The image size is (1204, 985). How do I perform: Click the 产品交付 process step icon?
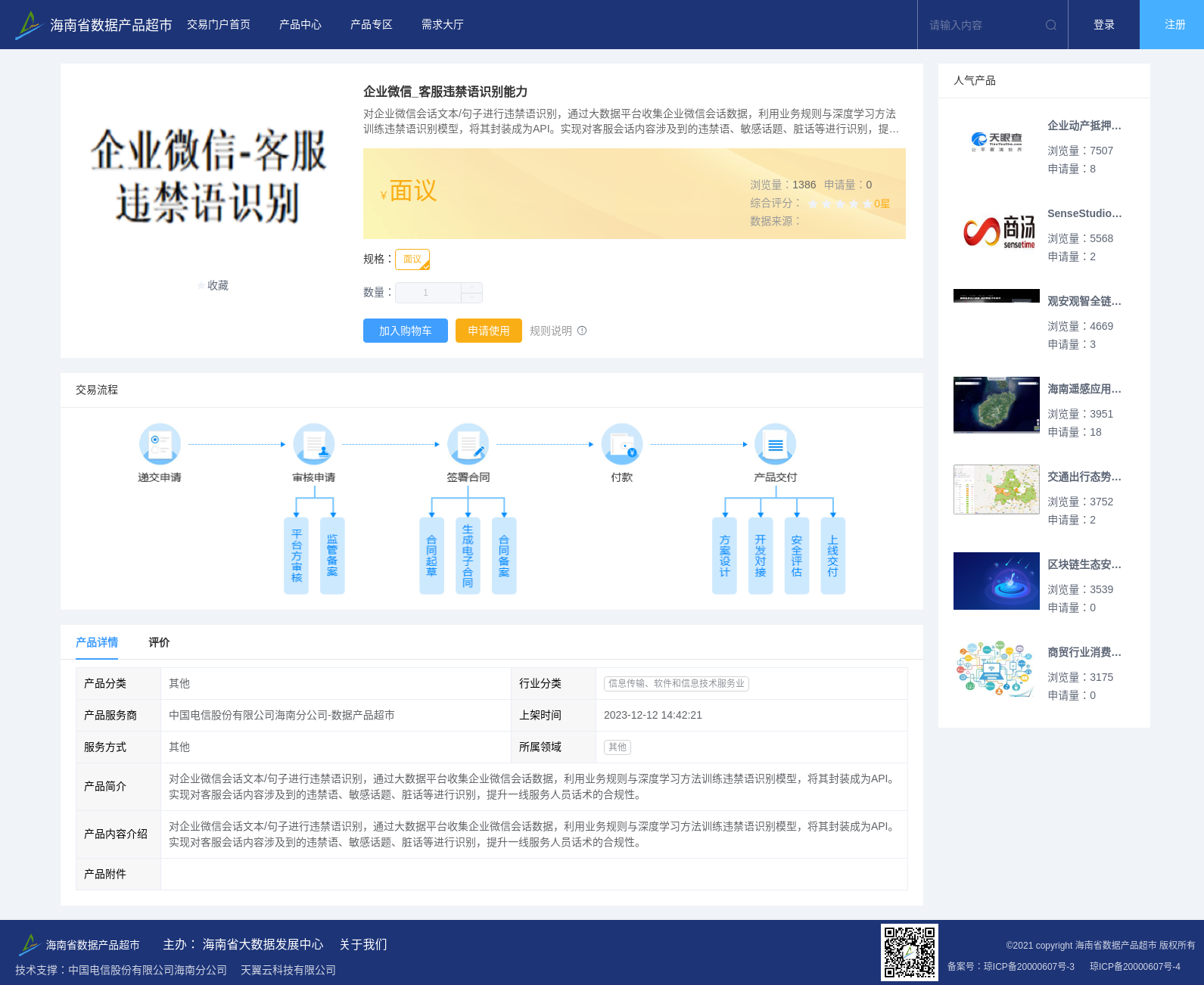point(776,443)
